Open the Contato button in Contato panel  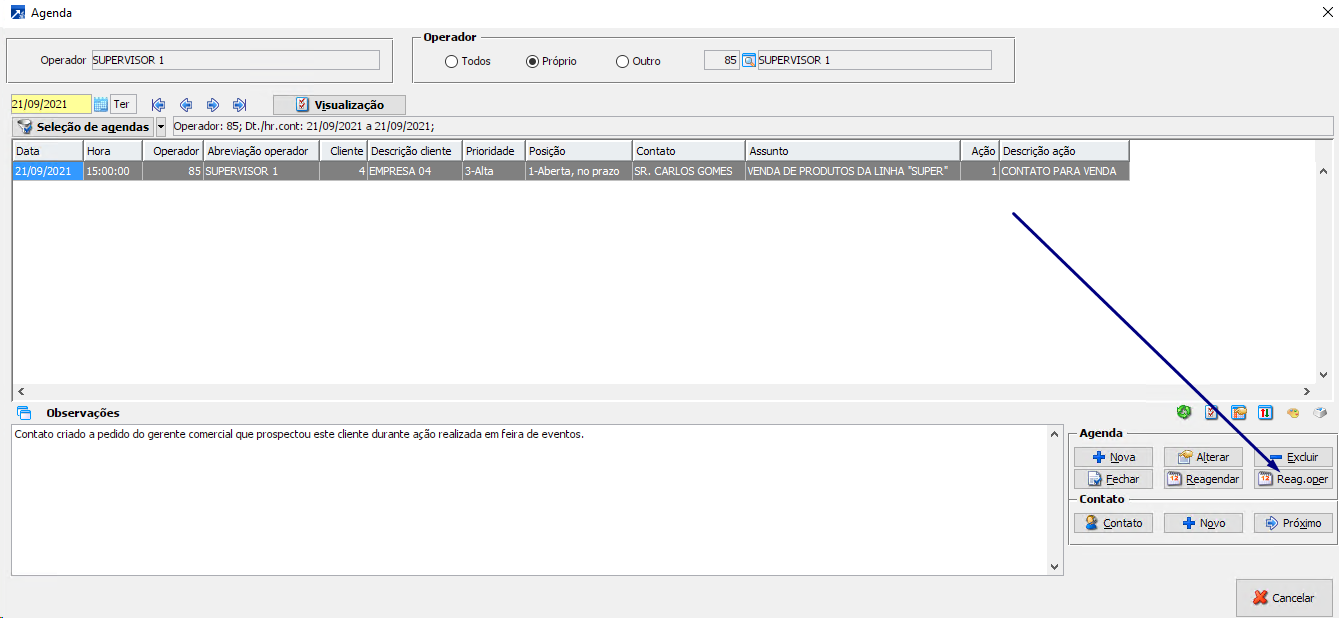click(x=1113, y=523)
